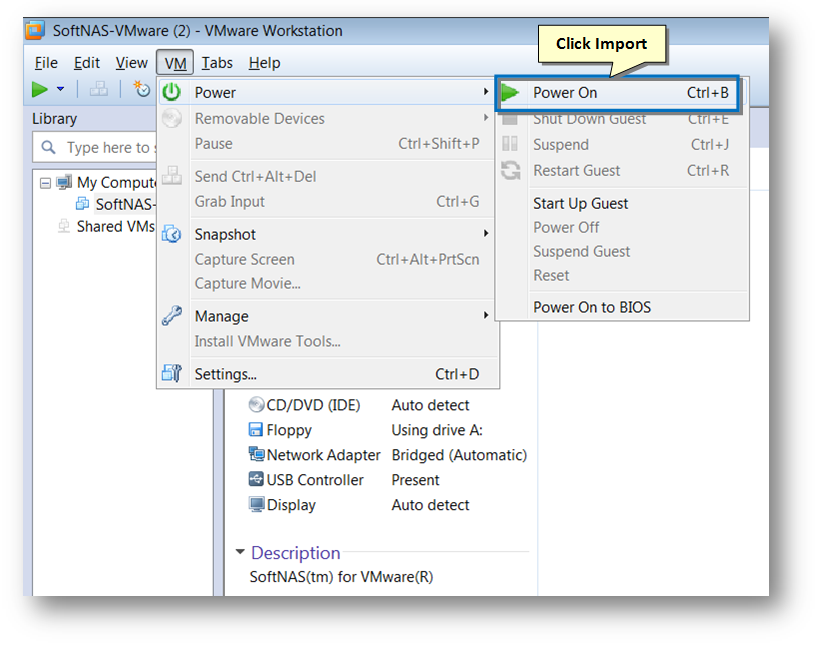
Task: Open the Tabs menu
Action: tap(217, 63)
